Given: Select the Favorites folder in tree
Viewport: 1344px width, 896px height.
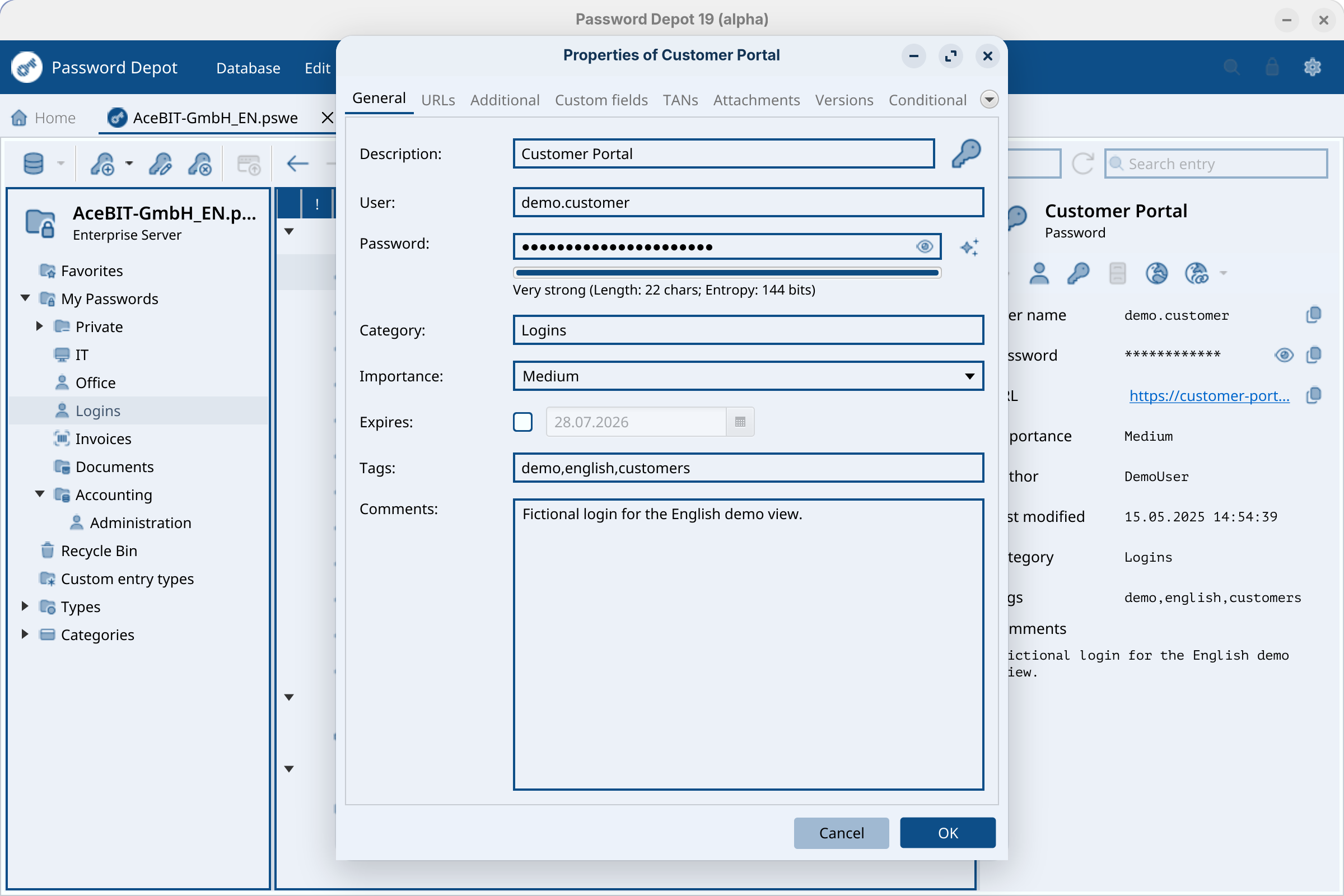Looking at the screenshot, I should pyautogui.click(x=138, y=270).
